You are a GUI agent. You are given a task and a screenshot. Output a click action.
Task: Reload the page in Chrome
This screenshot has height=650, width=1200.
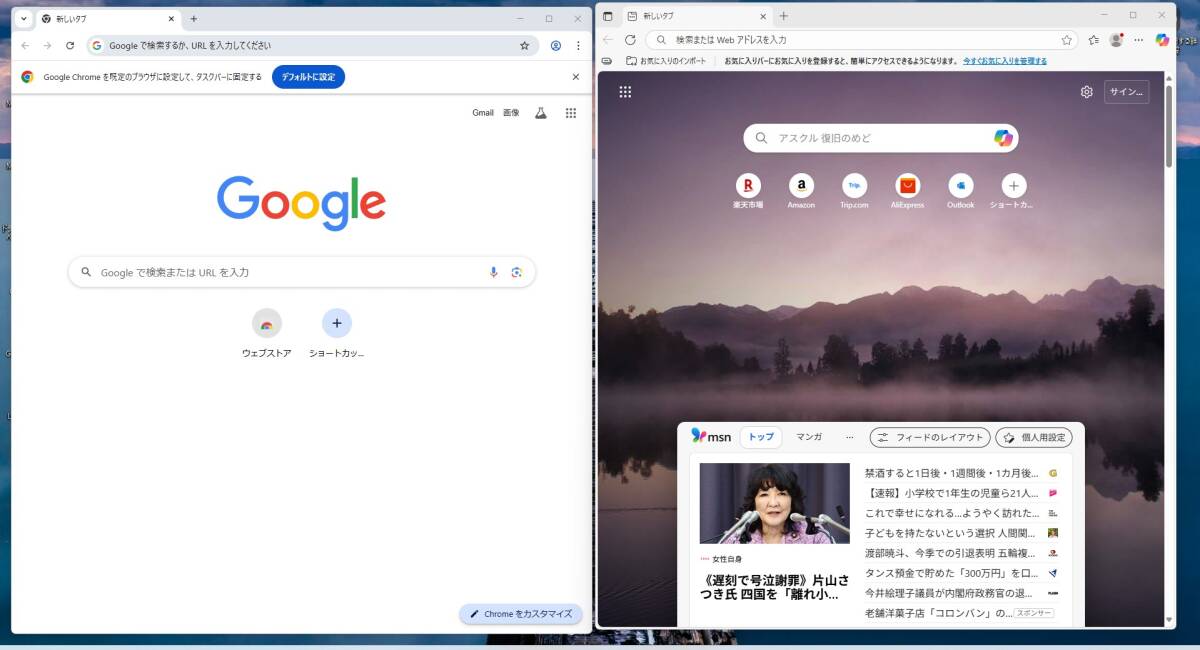(70, 45)
